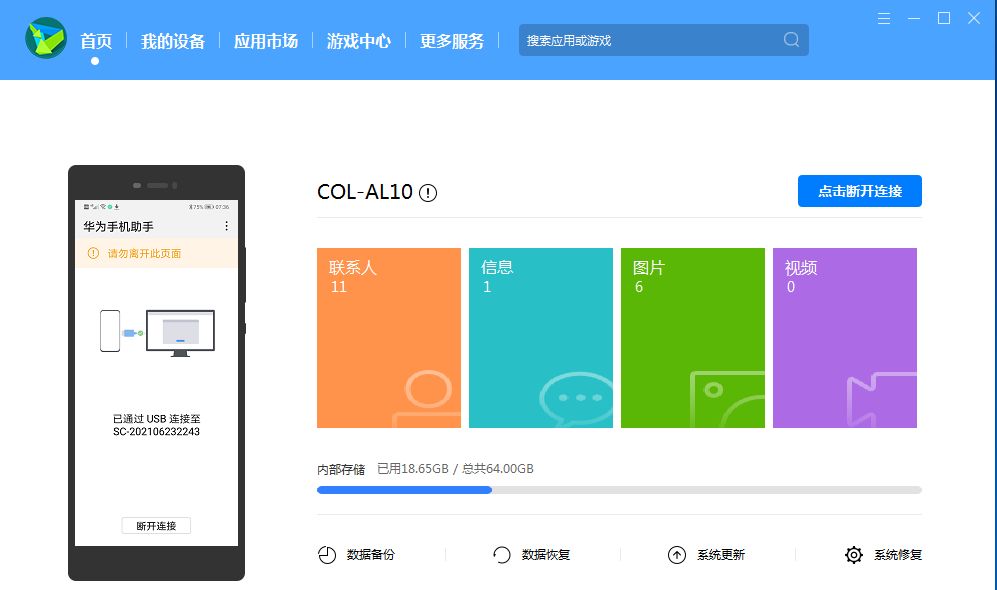Viewport: 997px width, 590px height.
Task: Click the magnifier search icon
Action: pos(791,40)
